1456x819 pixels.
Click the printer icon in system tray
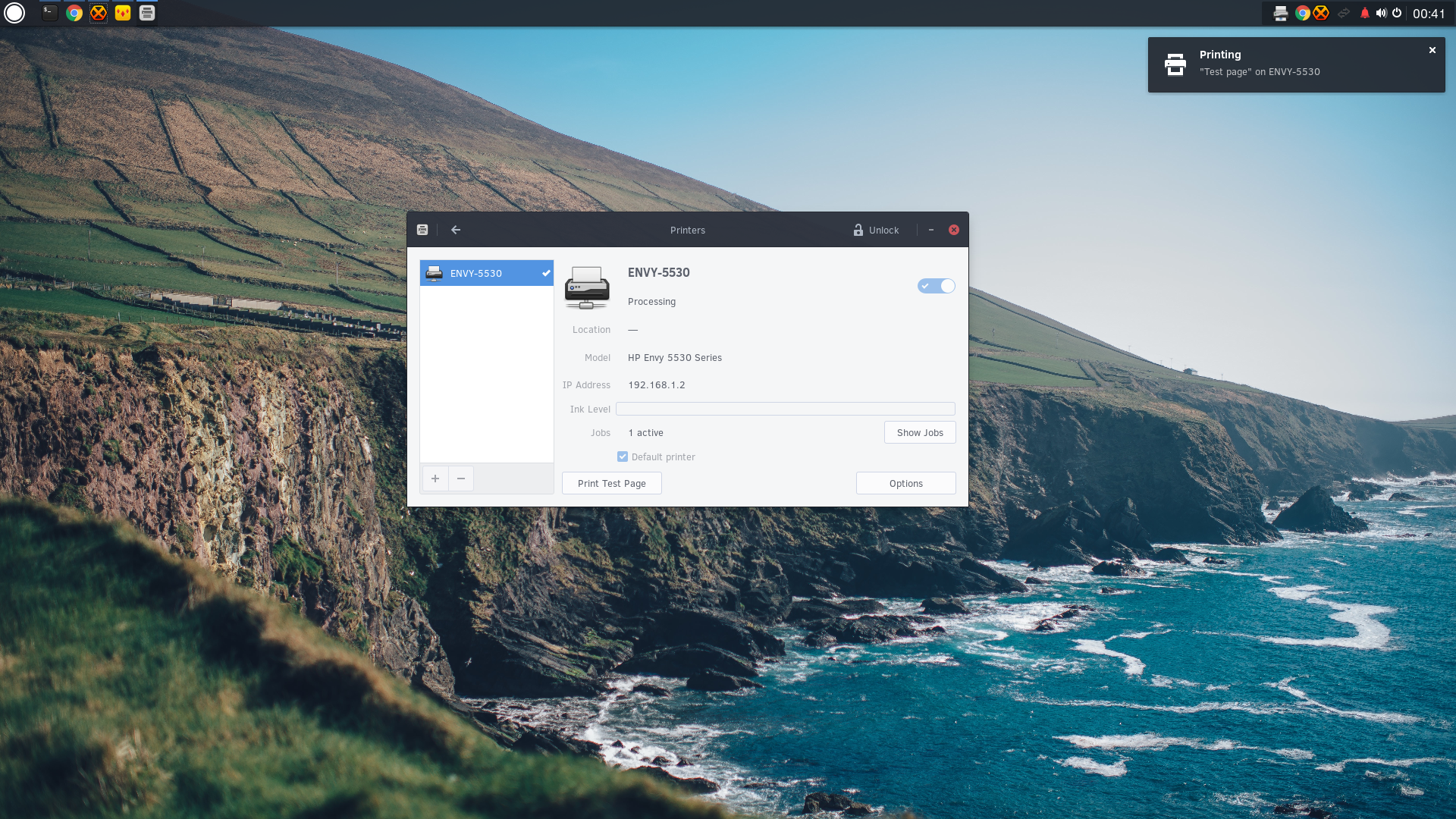[1280, 13]
